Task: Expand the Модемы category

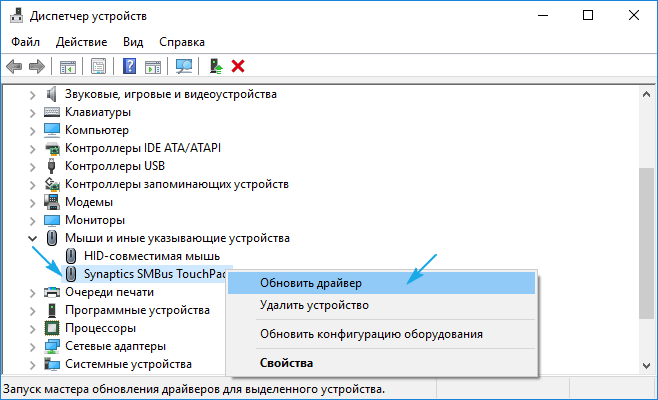Action: (x=32, y=204)
